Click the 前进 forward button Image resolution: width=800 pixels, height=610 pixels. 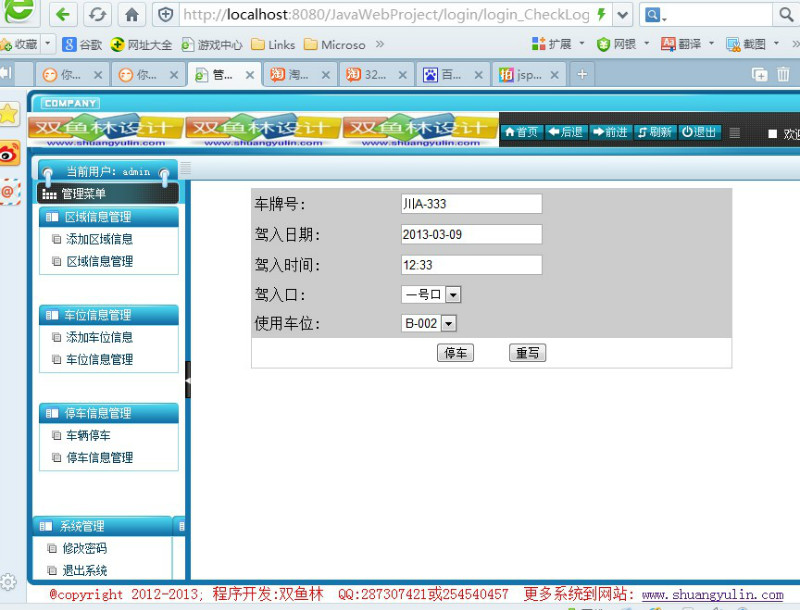click(x=610, y=132)
